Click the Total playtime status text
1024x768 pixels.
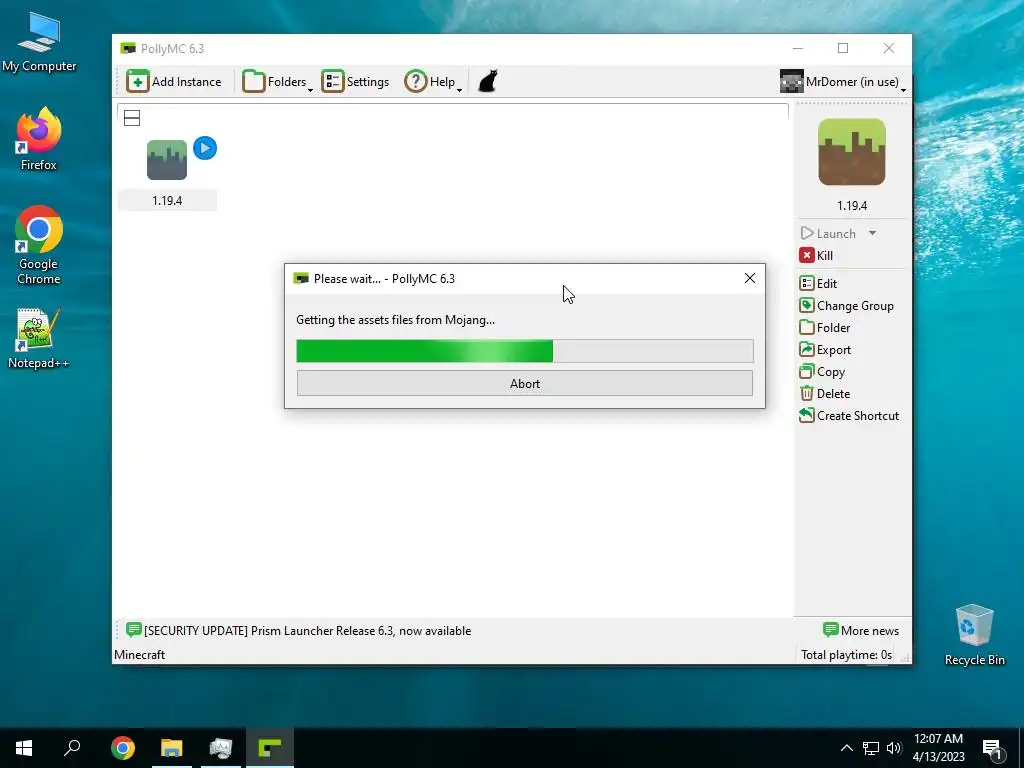(846, 654)
